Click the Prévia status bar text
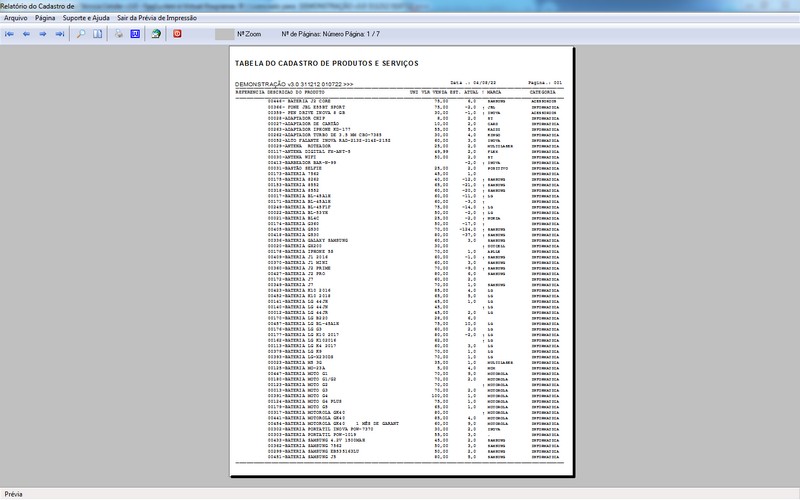 point(13,494)
